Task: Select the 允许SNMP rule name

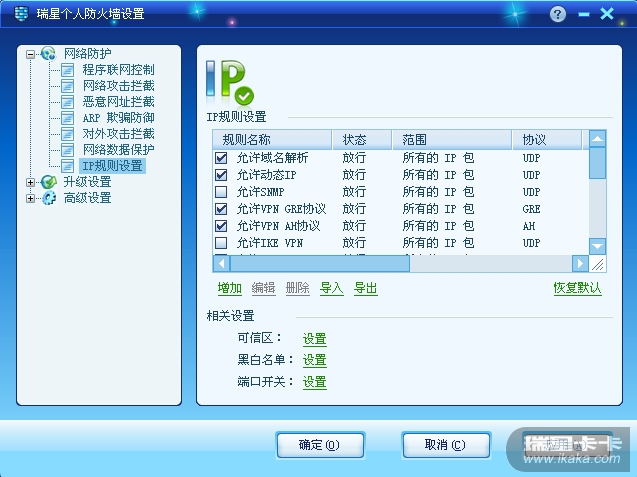Action: (260, 192)
